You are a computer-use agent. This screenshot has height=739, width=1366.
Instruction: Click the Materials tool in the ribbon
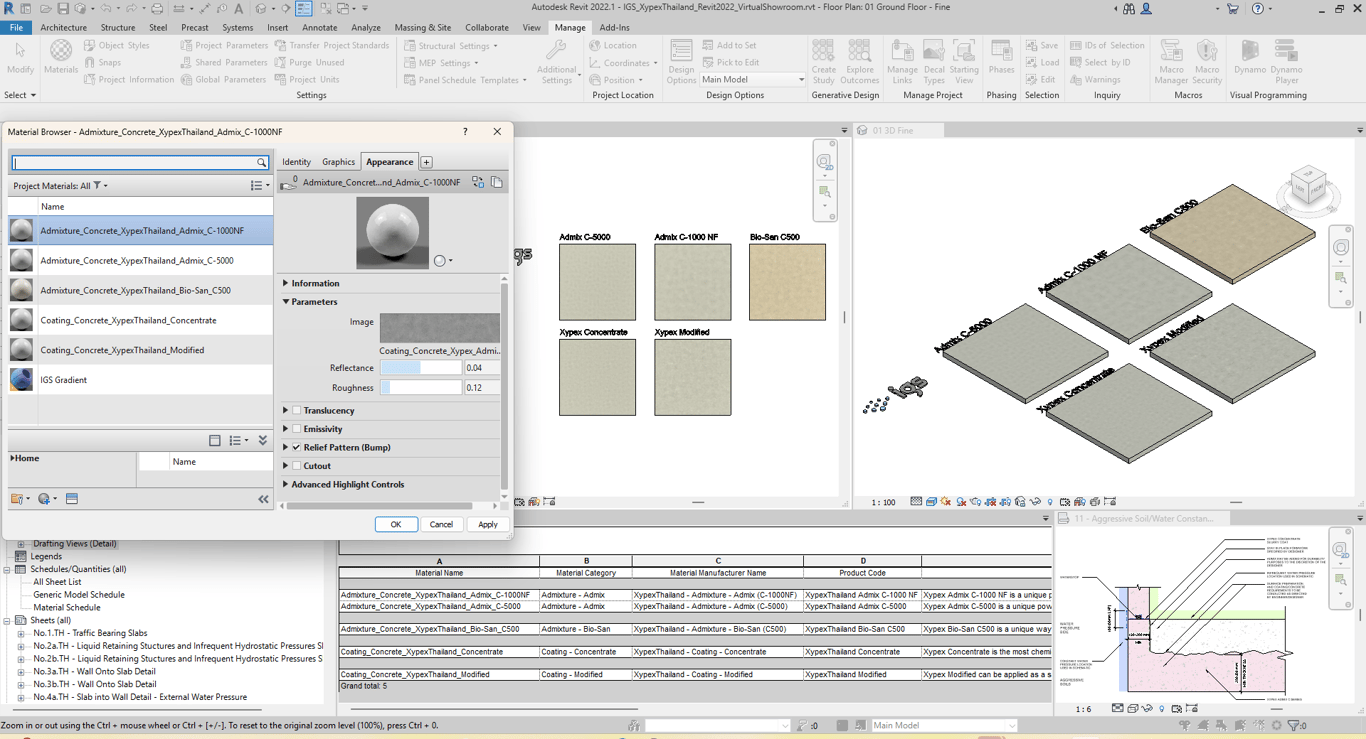coord(60,56)
